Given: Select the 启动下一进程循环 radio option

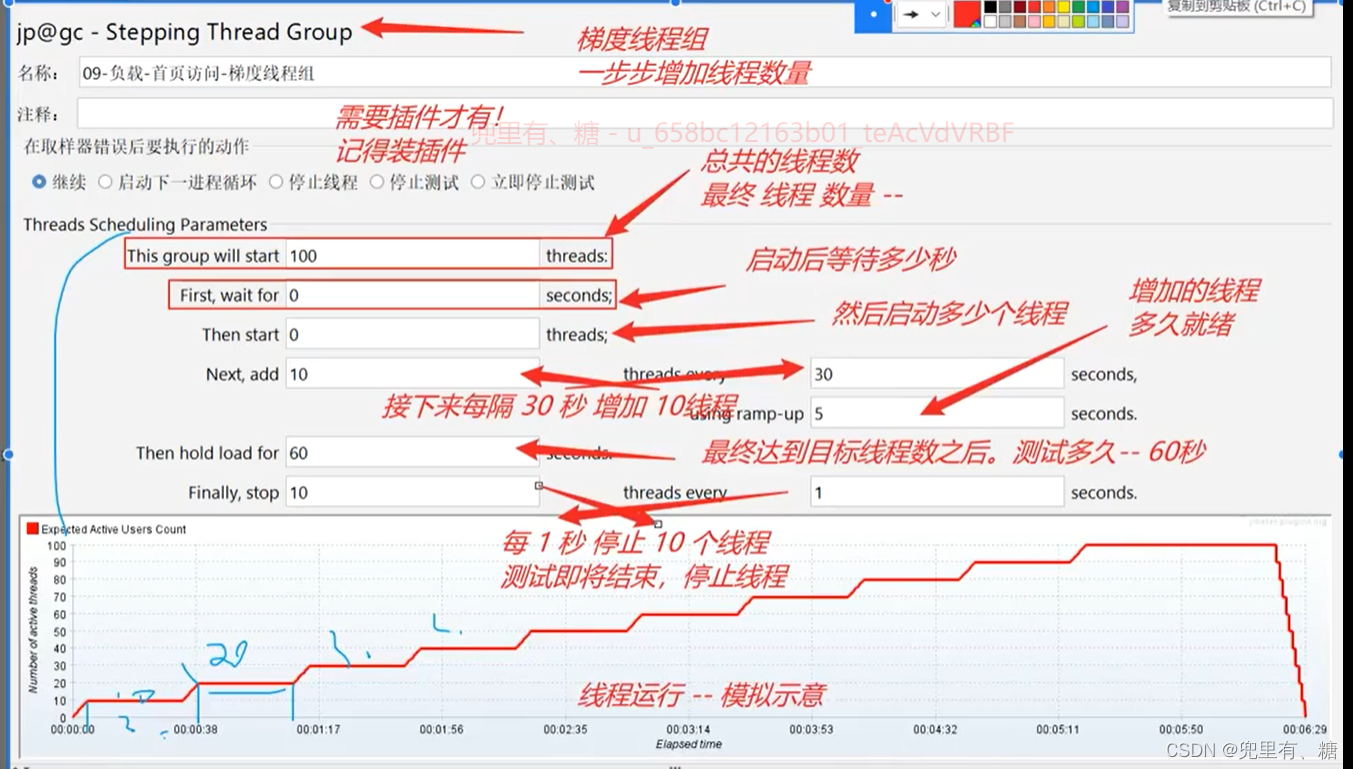Looking at the screenshot, I should [x=105, y=182].
